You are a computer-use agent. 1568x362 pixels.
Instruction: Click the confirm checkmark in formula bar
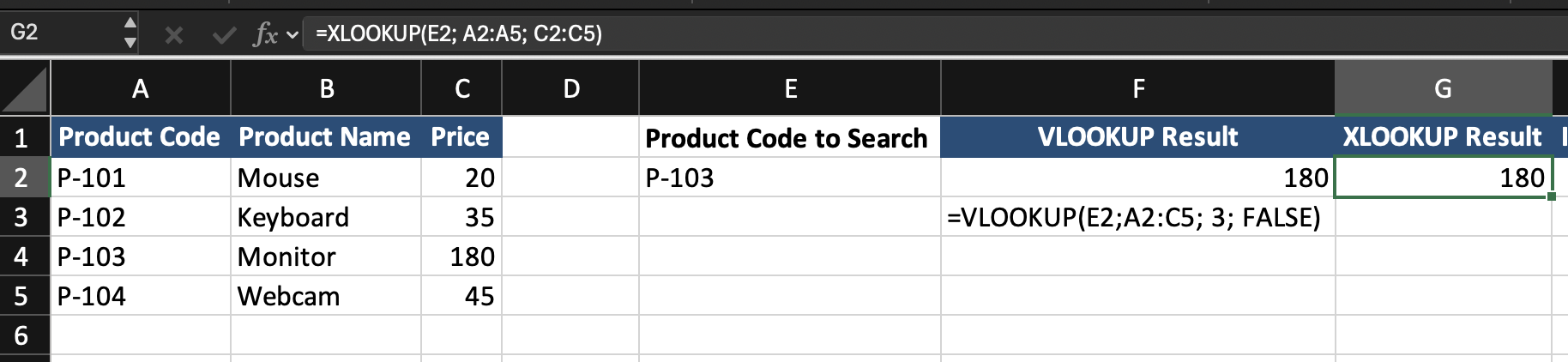pyautogui.click(x=224, y=34)
